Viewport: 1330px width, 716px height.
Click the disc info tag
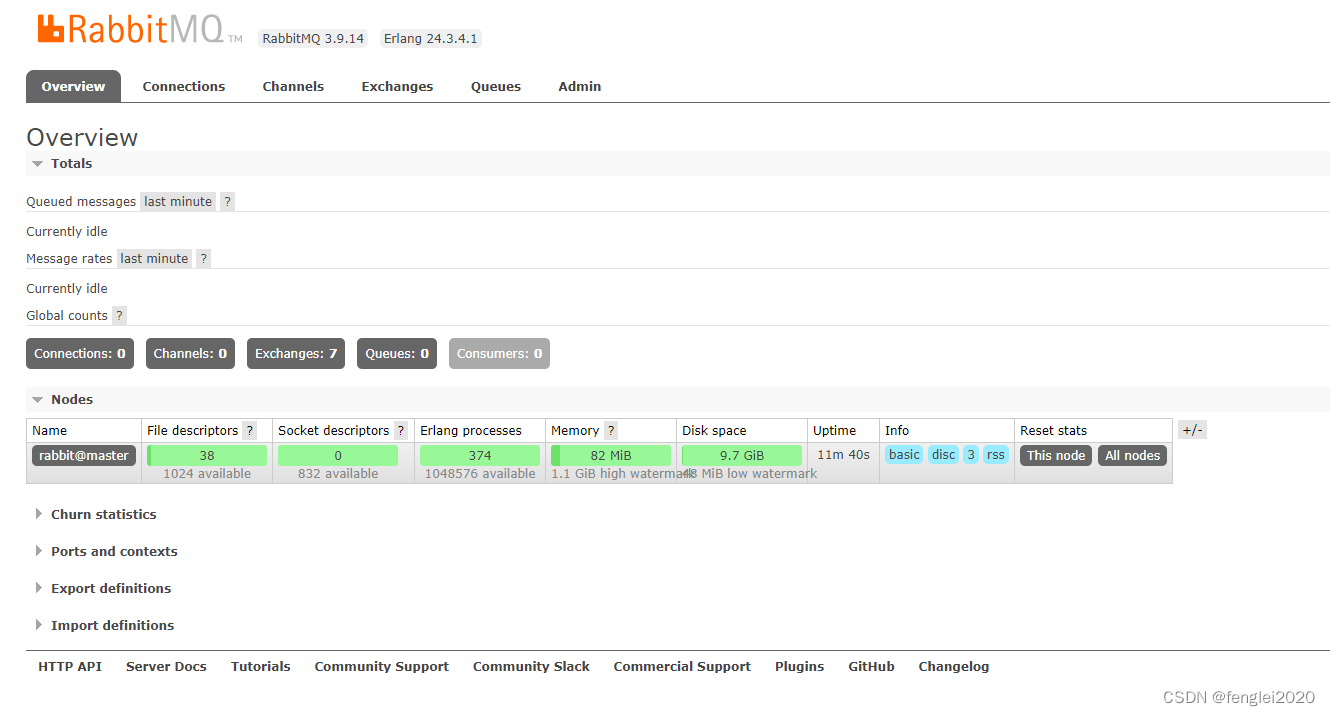point(943,455)
